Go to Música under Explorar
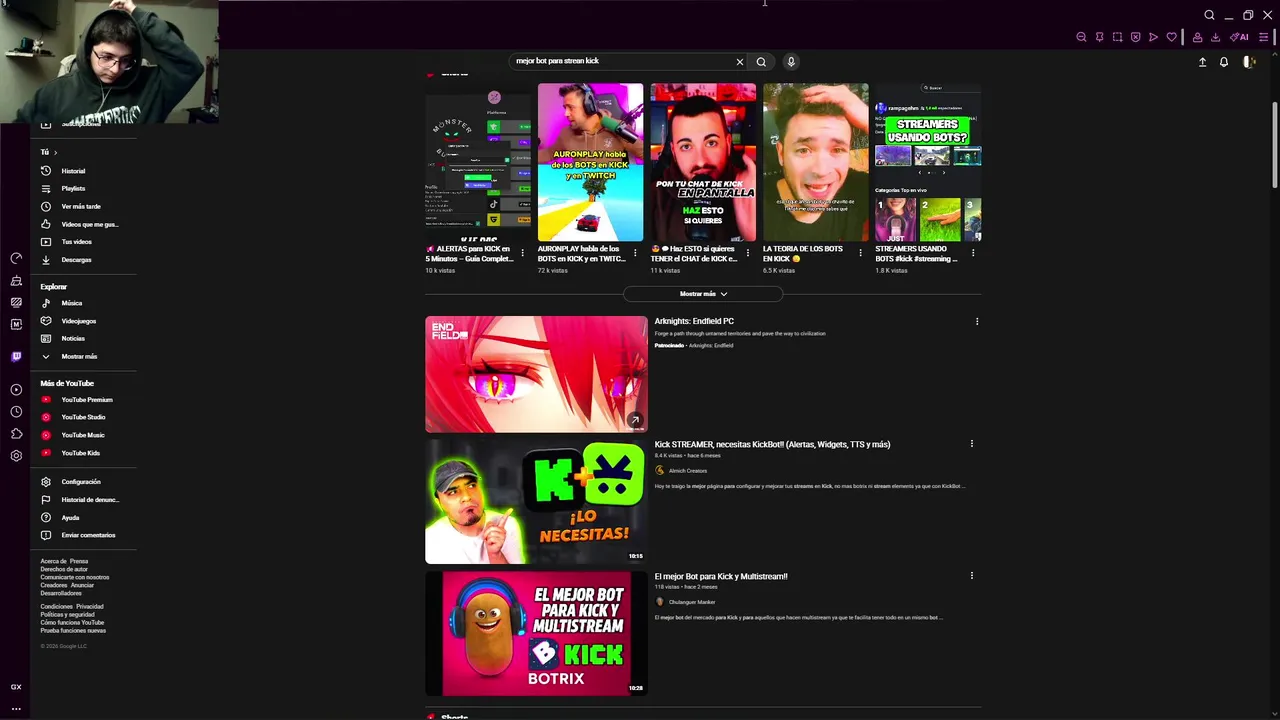The image size is (1280, 720). 70,303
